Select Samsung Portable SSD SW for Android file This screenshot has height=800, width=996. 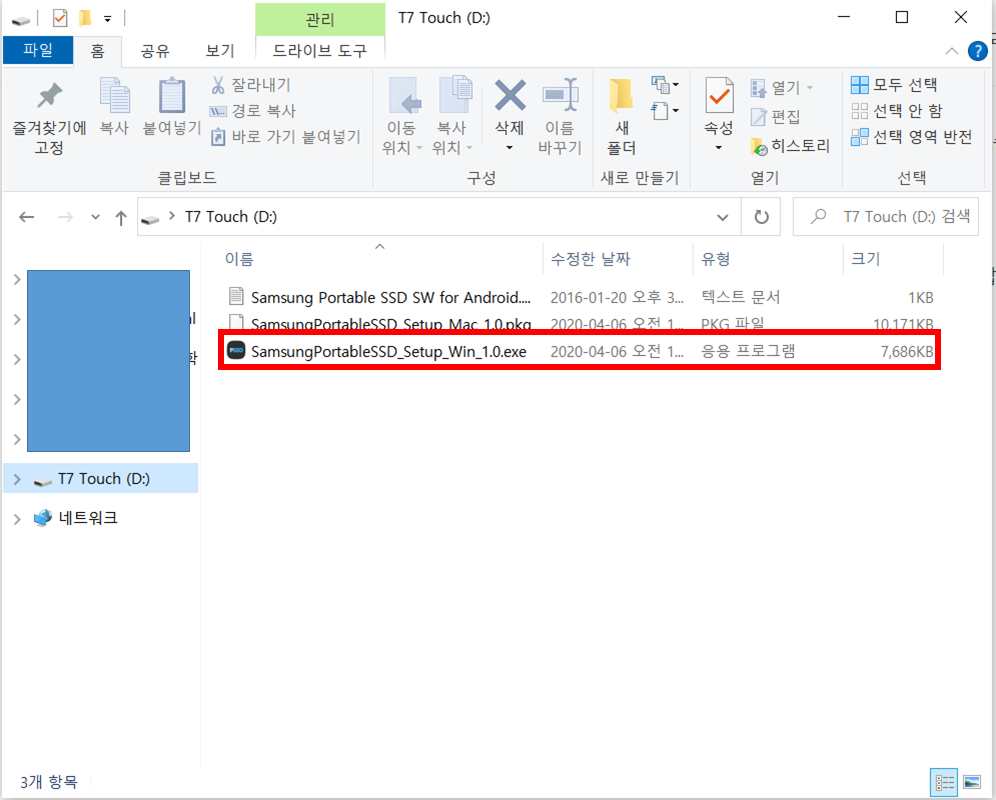tap(390, 297)
